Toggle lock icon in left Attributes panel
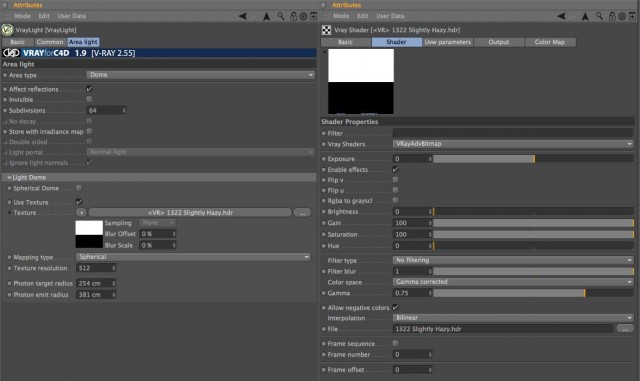The image size is (640, 381). (293, 16)
